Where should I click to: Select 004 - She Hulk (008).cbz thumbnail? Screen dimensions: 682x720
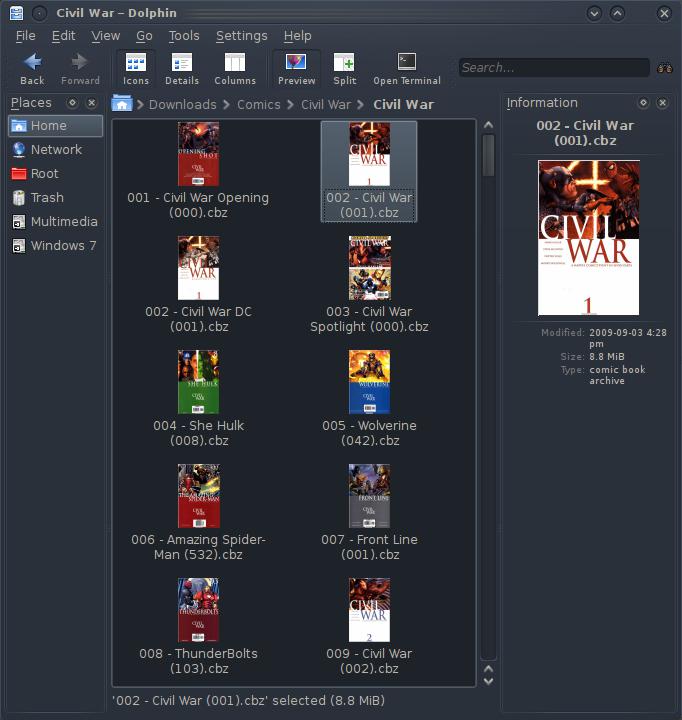pyautogui.click(x=198, y=382)
